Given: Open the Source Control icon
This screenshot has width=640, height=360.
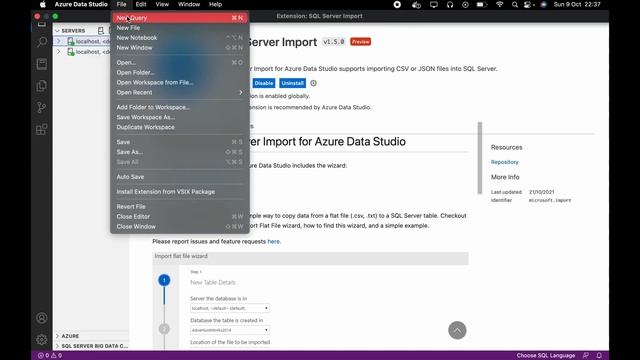Looking at the screenshot, I should pos(42,107).
